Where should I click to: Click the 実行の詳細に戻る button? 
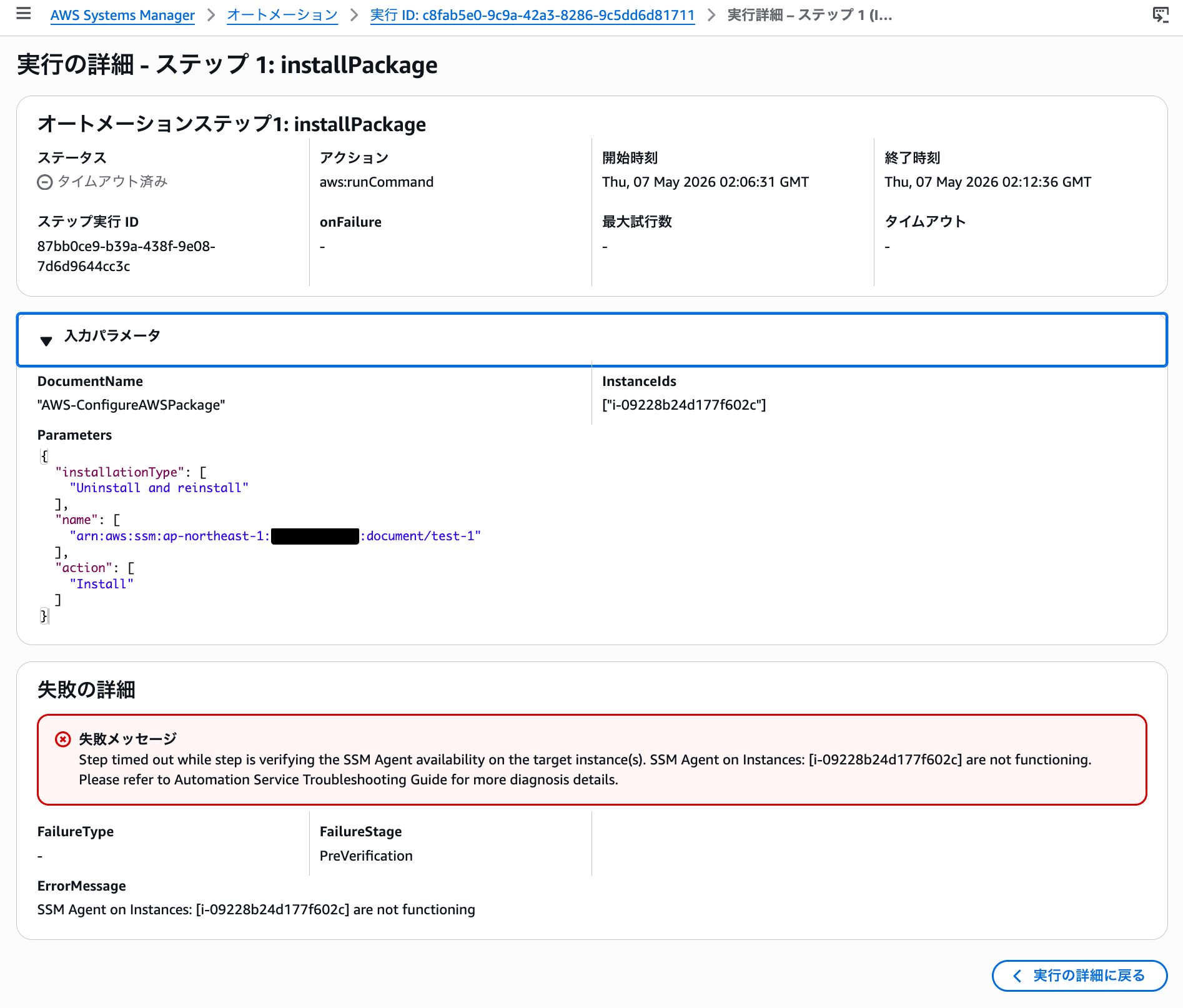1079,976
